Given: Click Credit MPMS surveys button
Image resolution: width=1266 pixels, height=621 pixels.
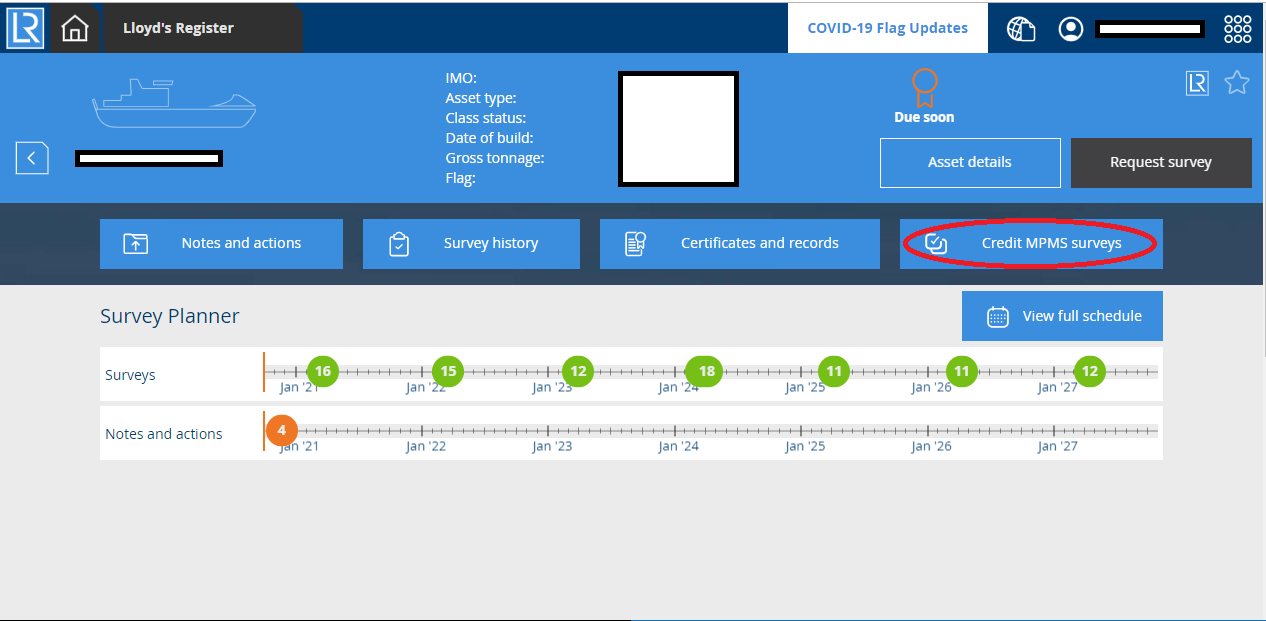Looking at the screenshot, I should [x=1031, y=243].
